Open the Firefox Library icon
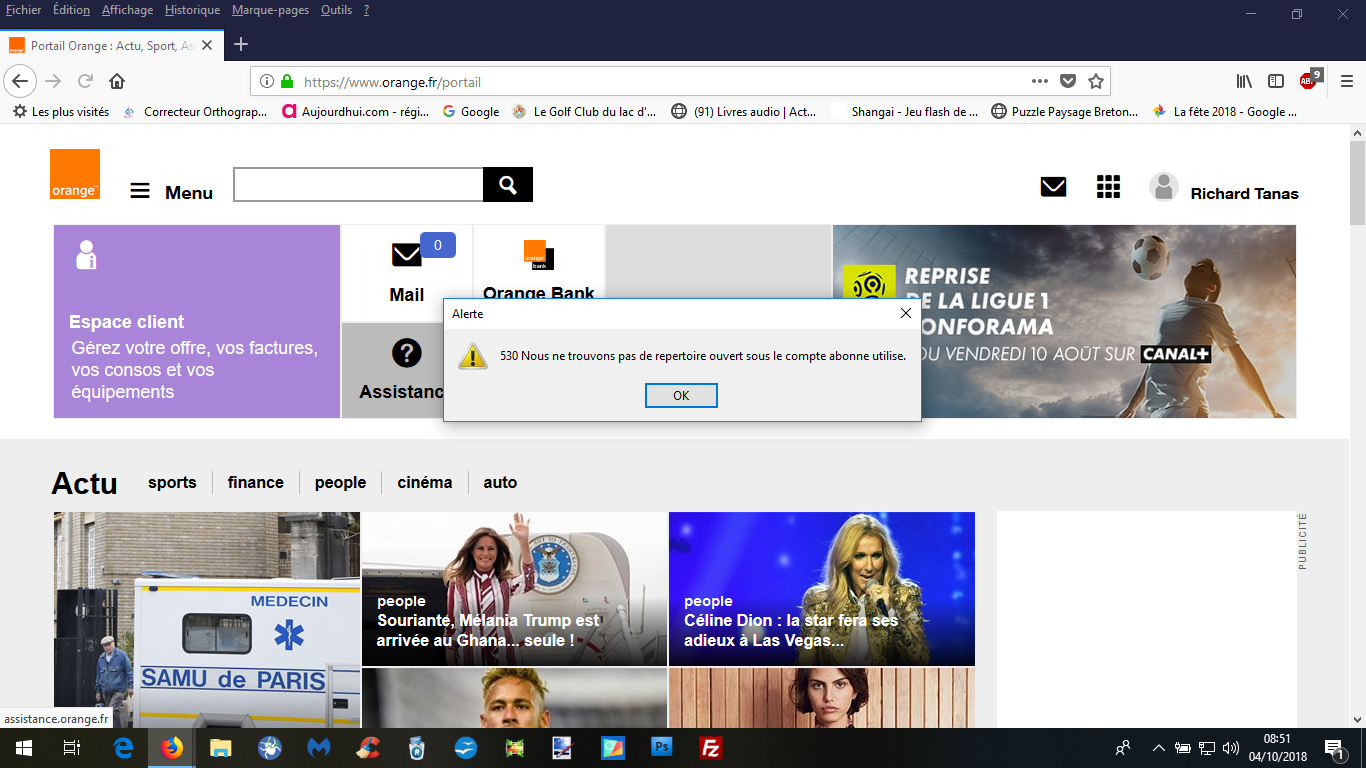This screenshot has height=768, width=1366. (x=1245, y=81)
